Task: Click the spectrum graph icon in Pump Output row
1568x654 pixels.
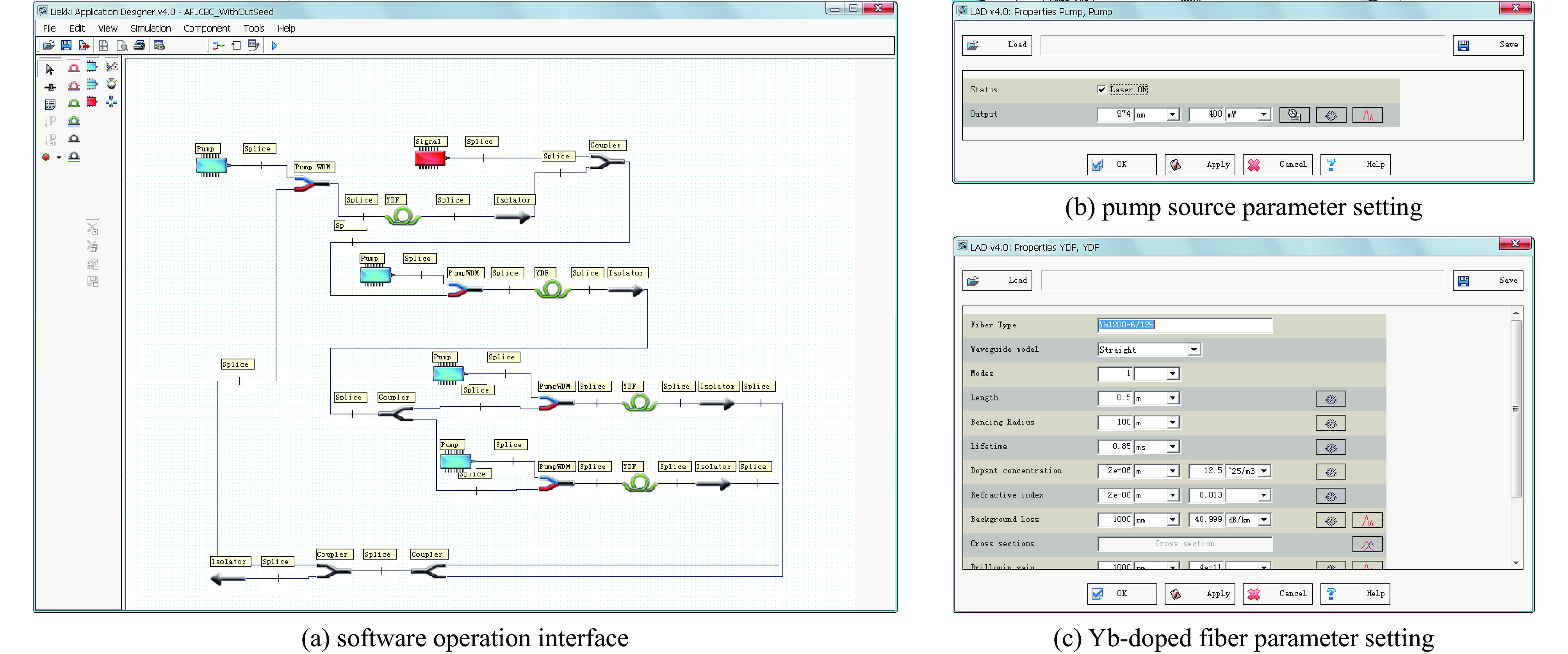Action: [x=1367, y=115]
